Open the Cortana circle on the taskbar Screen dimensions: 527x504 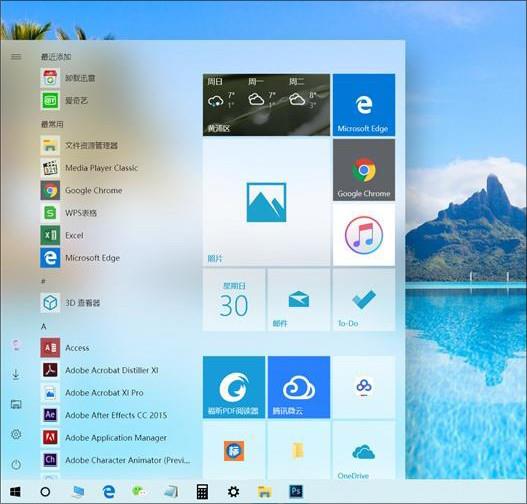[x=45, y=492]
